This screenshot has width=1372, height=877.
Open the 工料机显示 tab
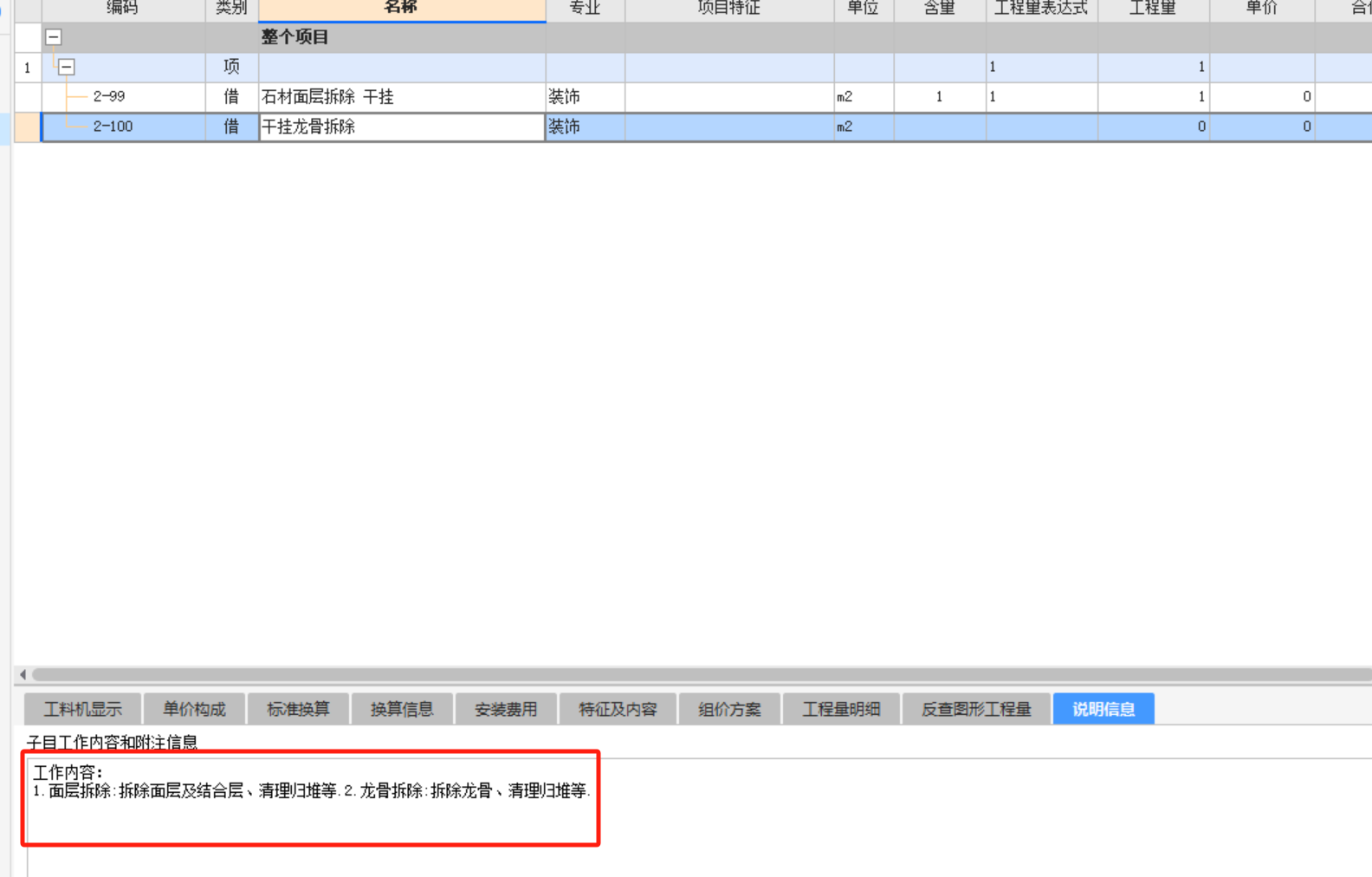(83, 709)
